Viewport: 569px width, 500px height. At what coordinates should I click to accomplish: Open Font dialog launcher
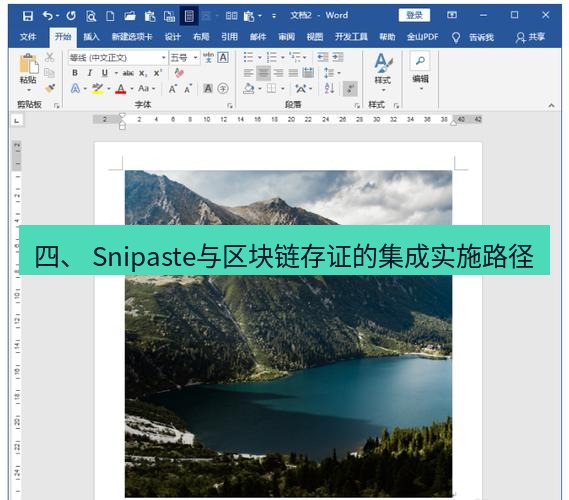pyautogui.click(x=229, y=105)
